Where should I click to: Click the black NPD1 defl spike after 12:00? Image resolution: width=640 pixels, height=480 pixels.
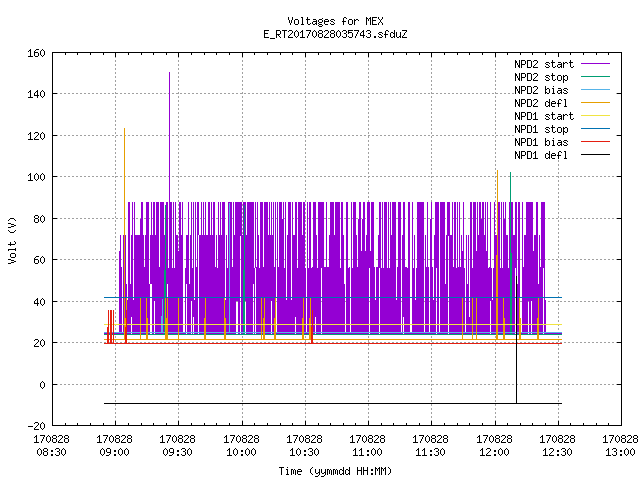pyautogui.click(x=516, y=339)
